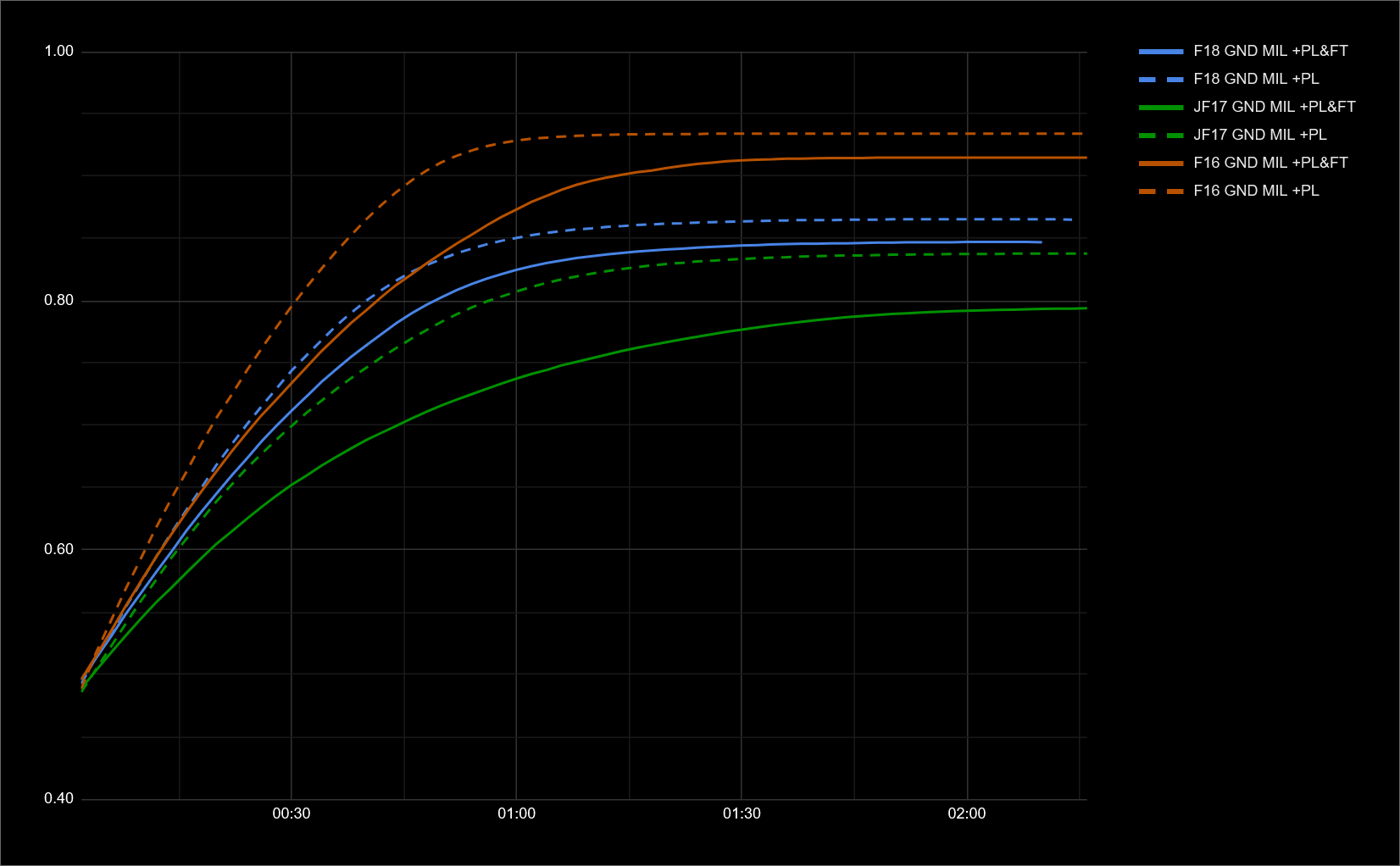
Task: Click solid orange swatch for F16 +PL&FT
Action: tap(1161, 164)
